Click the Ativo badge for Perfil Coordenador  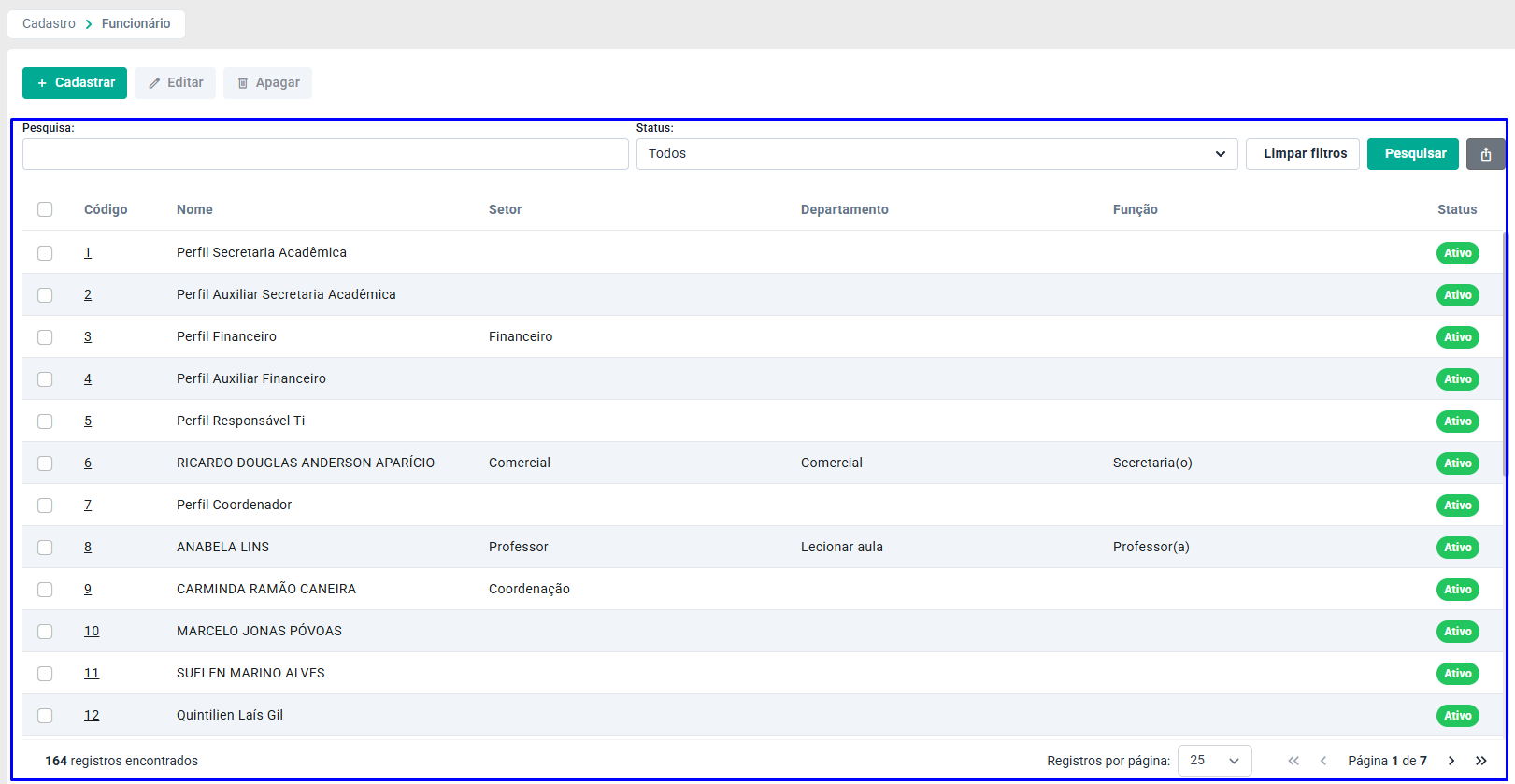(x=1458, y=506)
